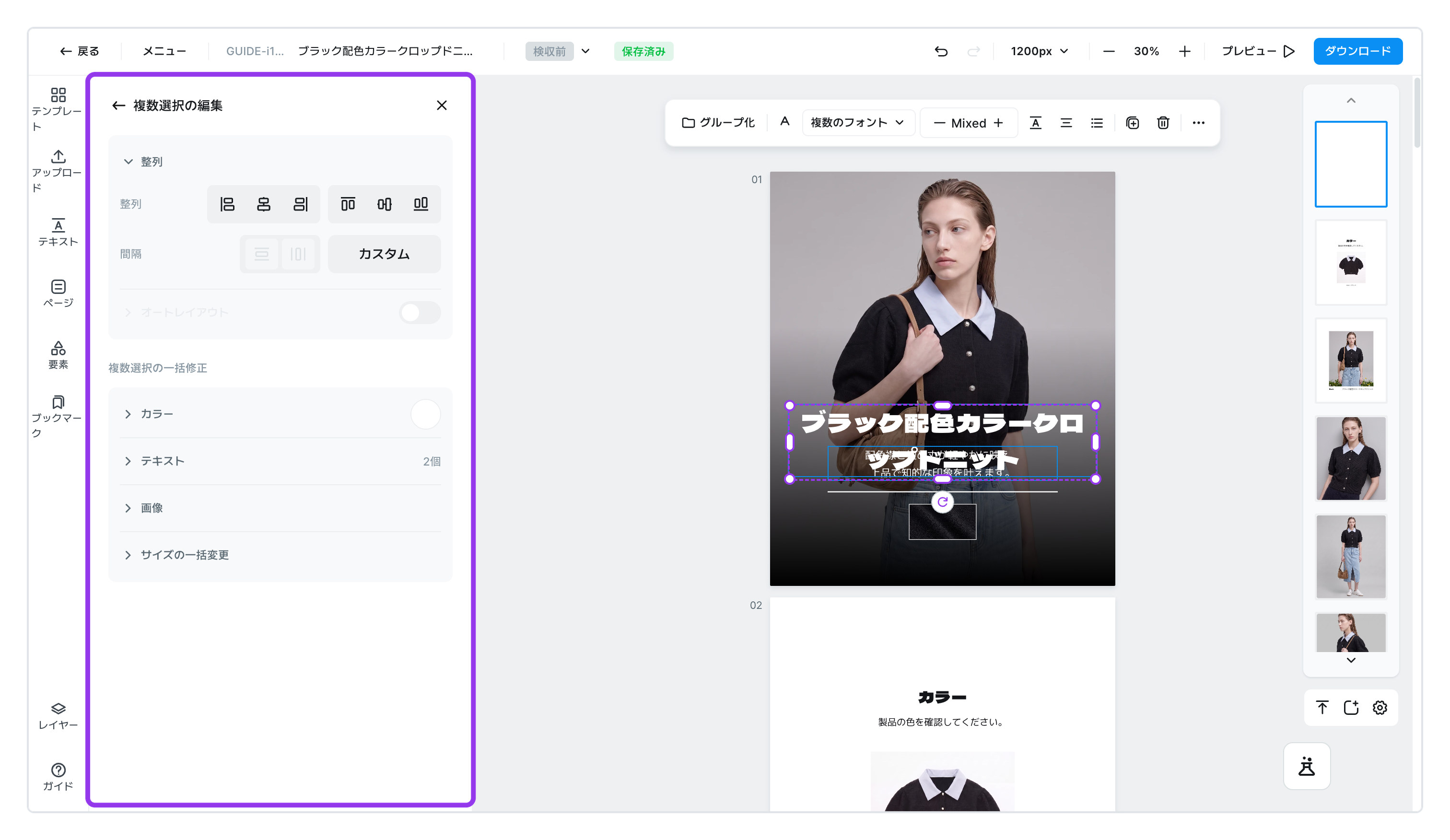Open the メニュー menu
Screen dimensions: 1450x840
[x=164, y=51]
